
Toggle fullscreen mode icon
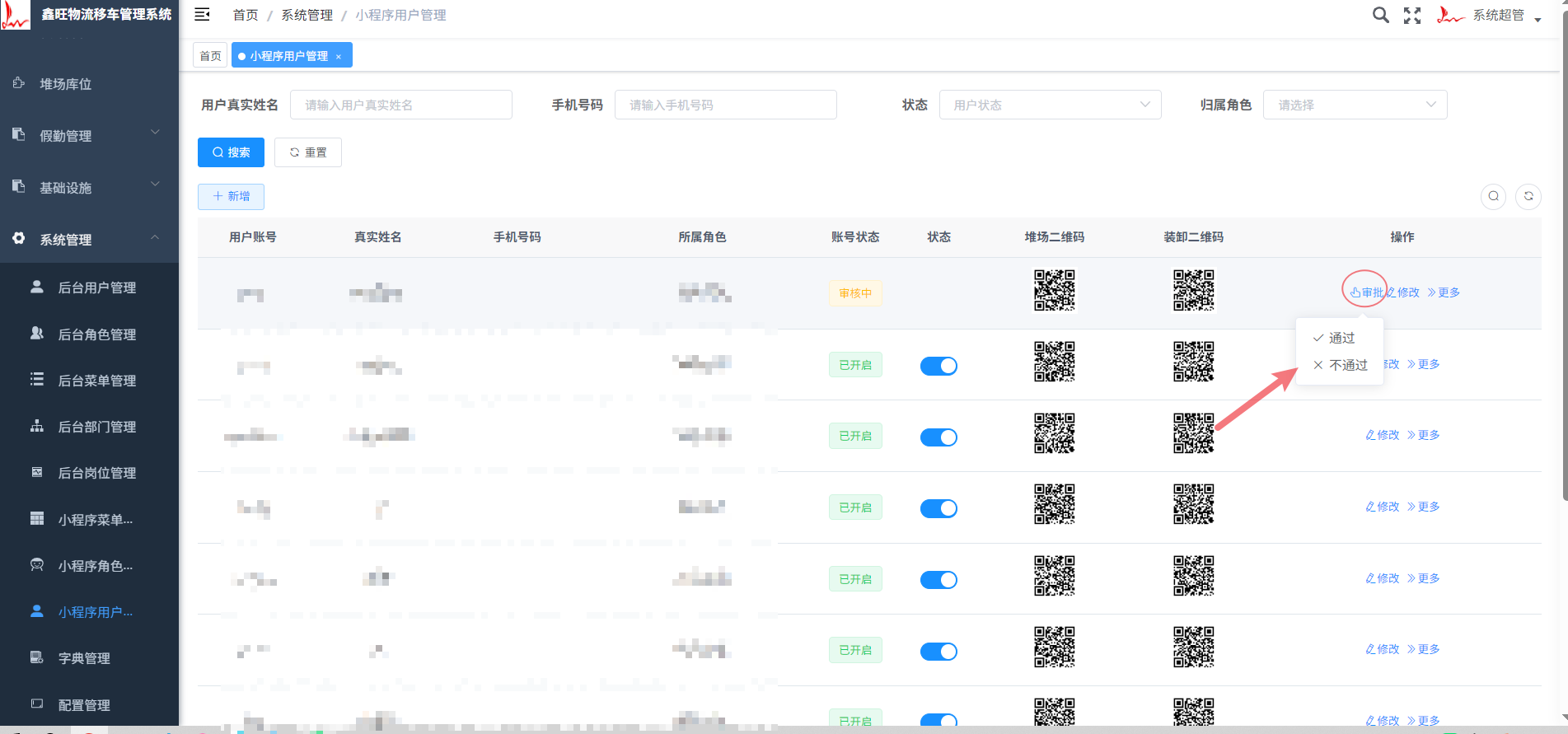1412,15
